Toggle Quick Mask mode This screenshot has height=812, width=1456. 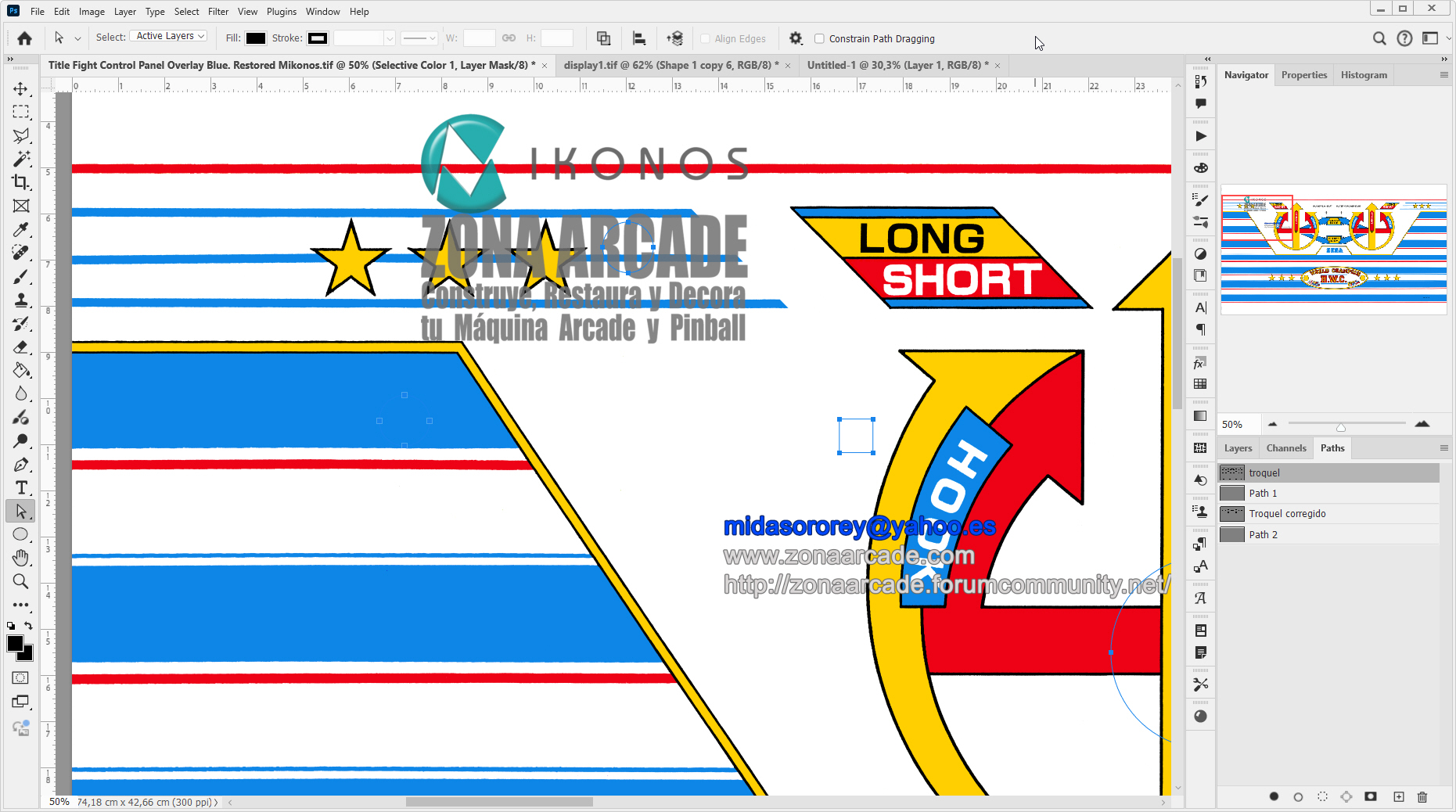click(x=21, y=678)
